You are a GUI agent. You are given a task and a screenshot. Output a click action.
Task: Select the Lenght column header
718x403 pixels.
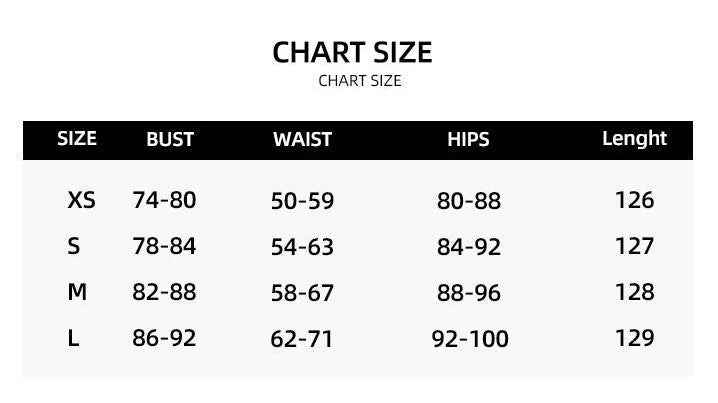pyautogui.click(x=634, y=139)
